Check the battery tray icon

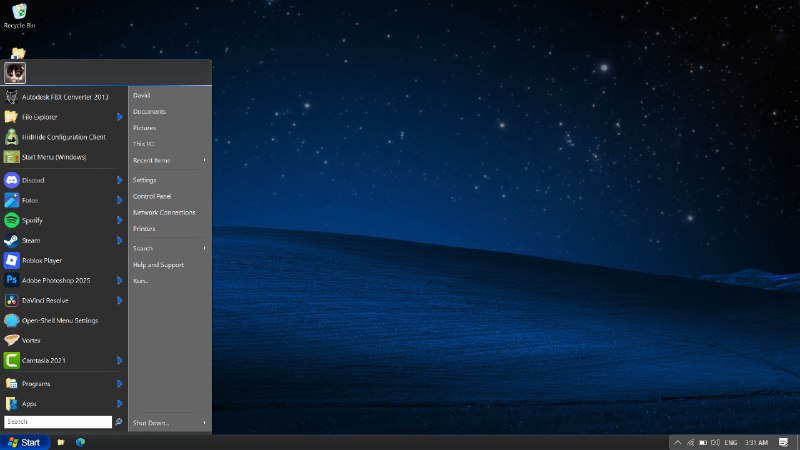(x=703, y=442)
